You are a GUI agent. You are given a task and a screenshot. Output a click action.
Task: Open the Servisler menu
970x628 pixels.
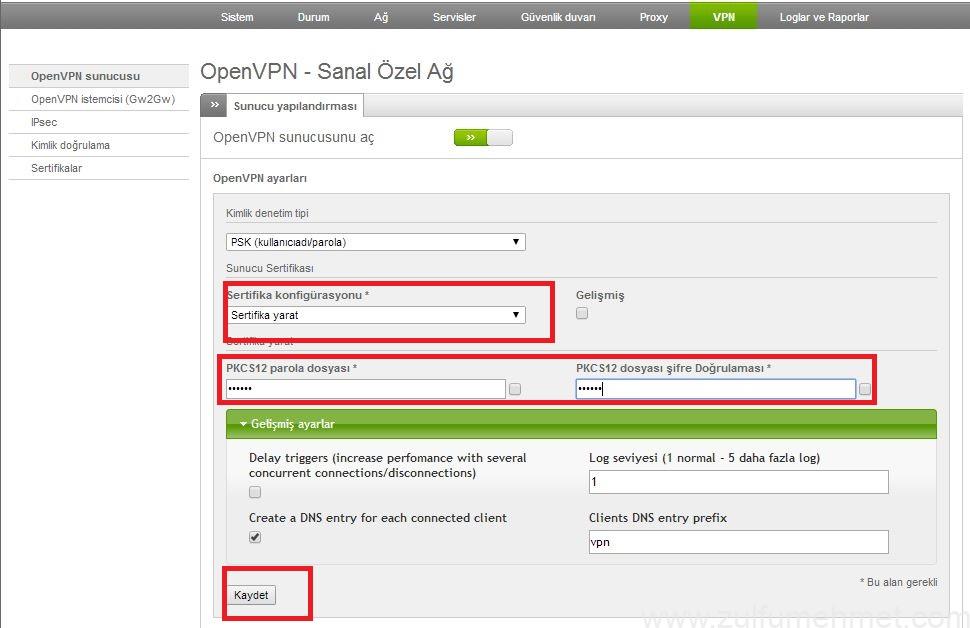pos(454,17)
